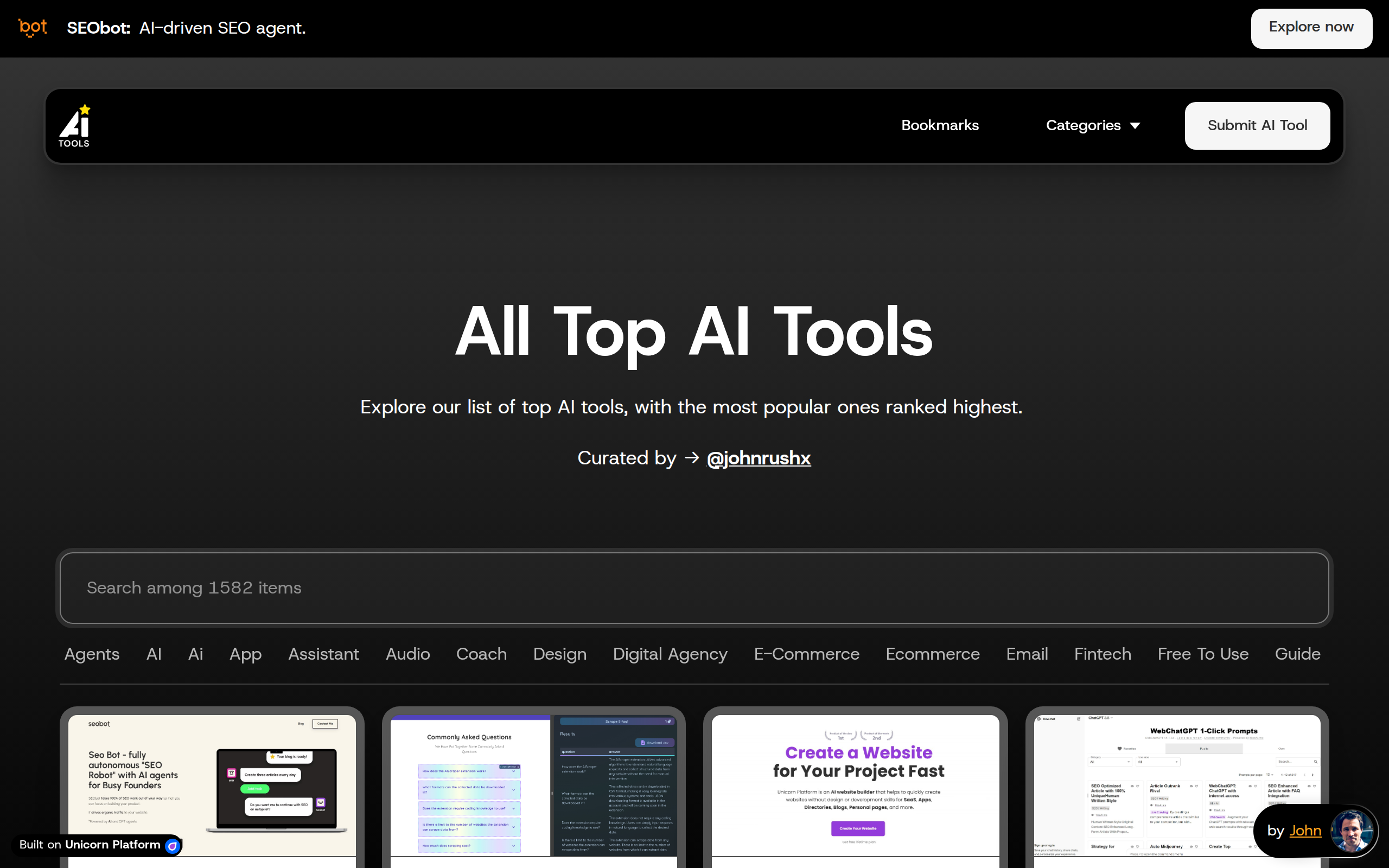Open the AI Tools star logo

click(x=75, y=126)
